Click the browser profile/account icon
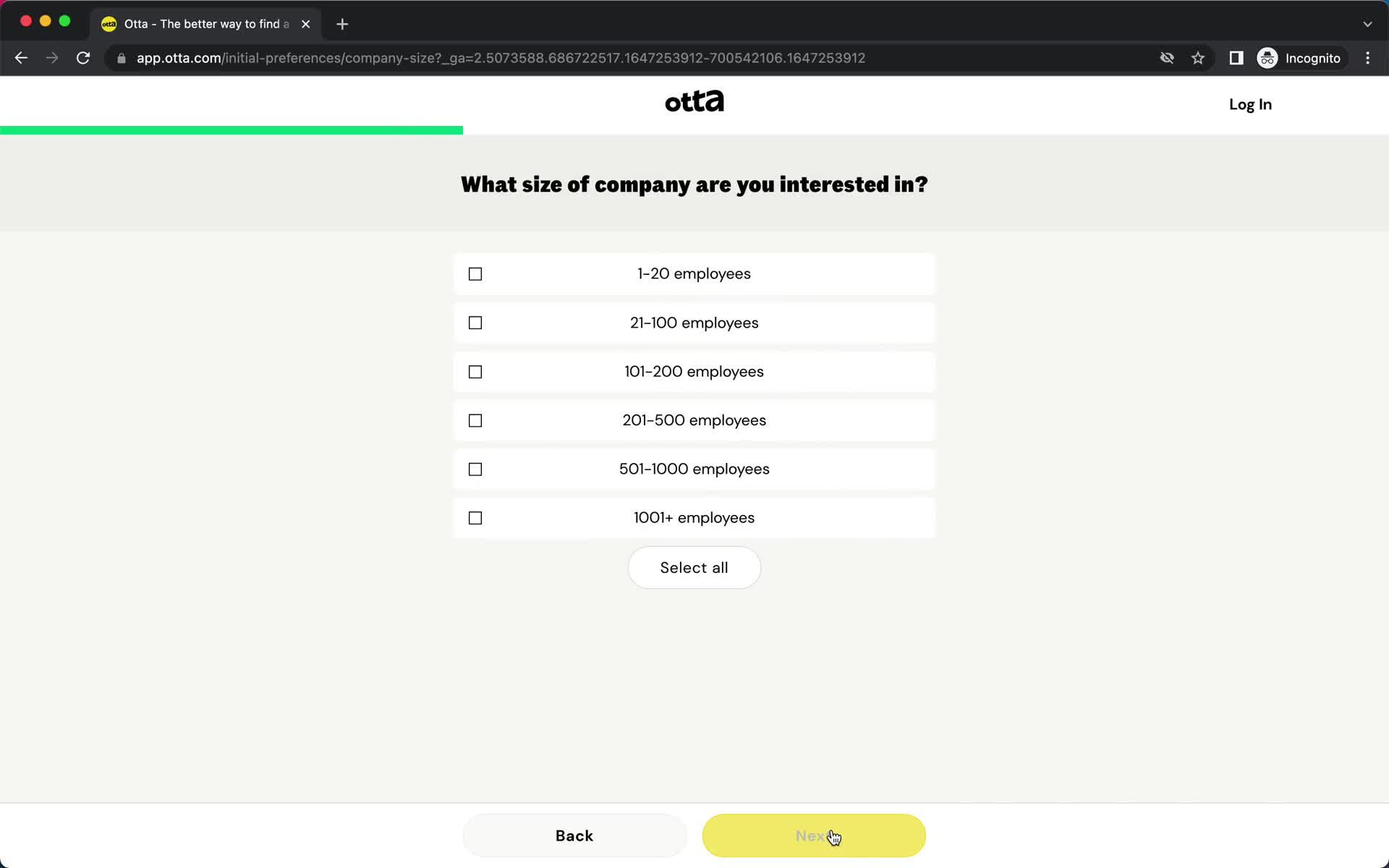This screenshot has width=1389, height=868. [1267, 58]
